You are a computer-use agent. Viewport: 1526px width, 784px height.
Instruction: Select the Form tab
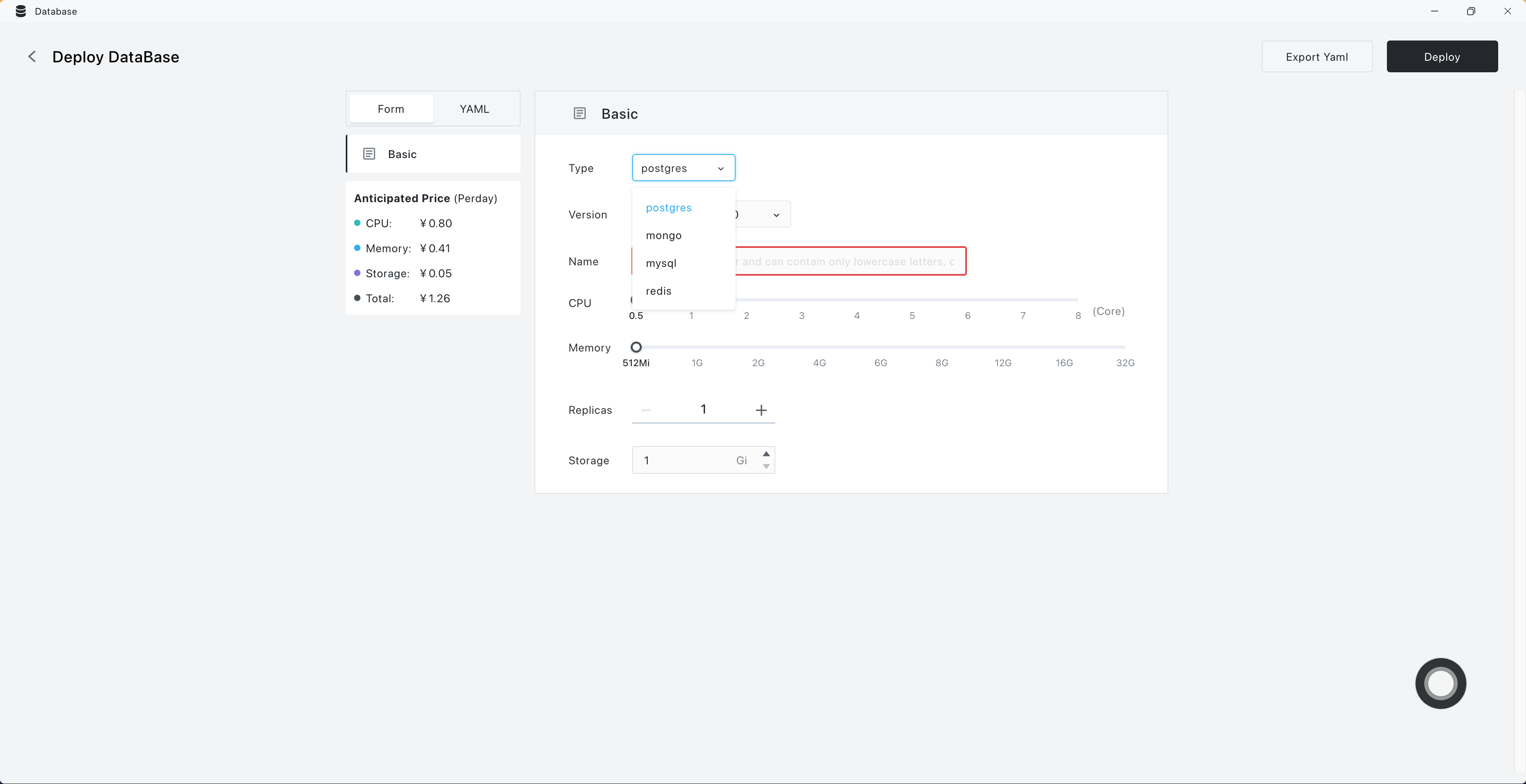[390, 109]
